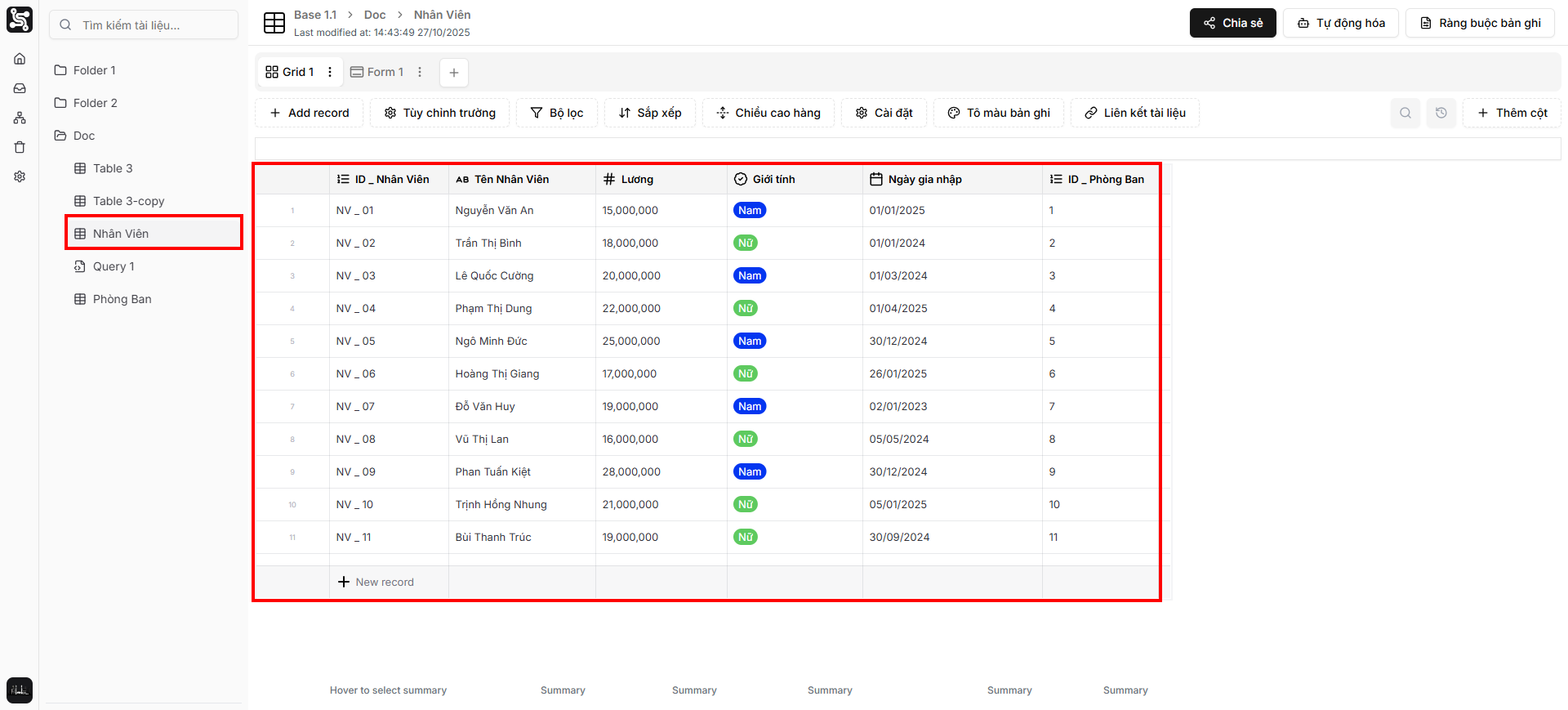Screen dimensions: 1568x710
Task: Open the inbox icon in sidebar
Action: [x=20, y=88]
